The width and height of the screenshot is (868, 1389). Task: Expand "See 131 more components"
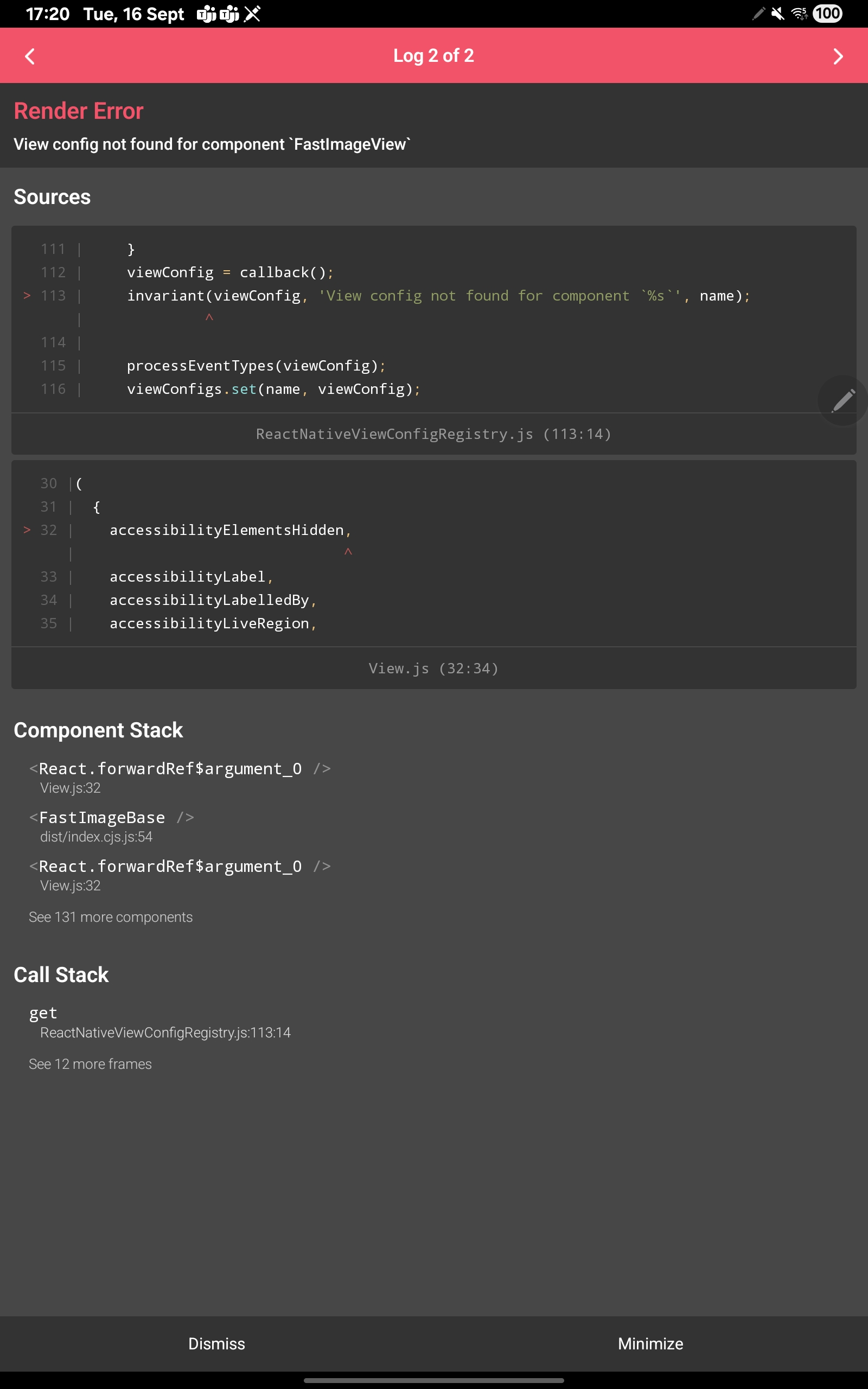click(111, 917)
